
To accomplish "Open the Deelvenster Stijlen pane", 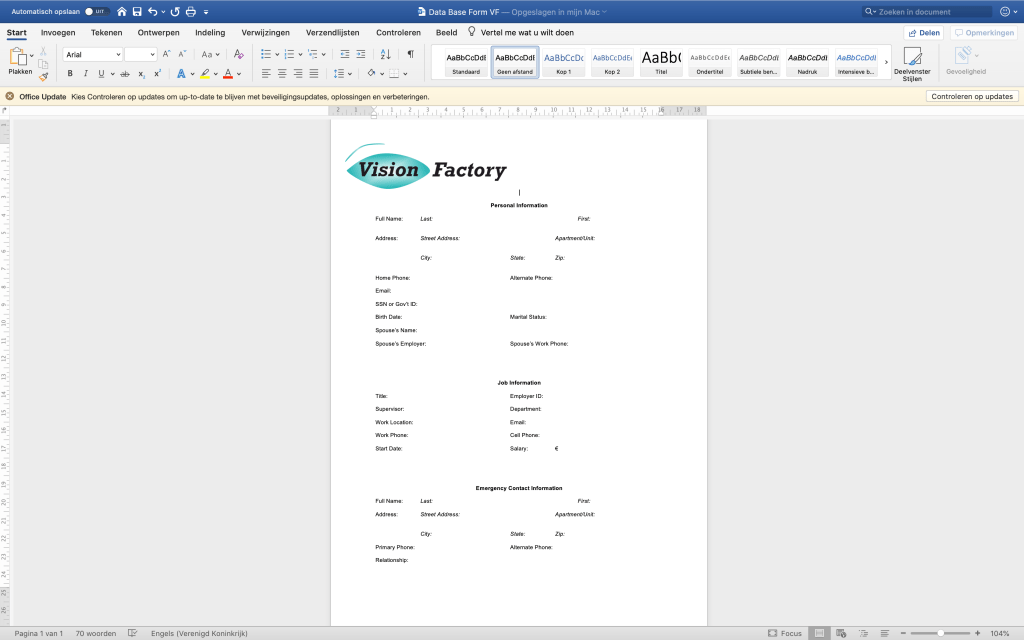I will (x=911, y=63).
